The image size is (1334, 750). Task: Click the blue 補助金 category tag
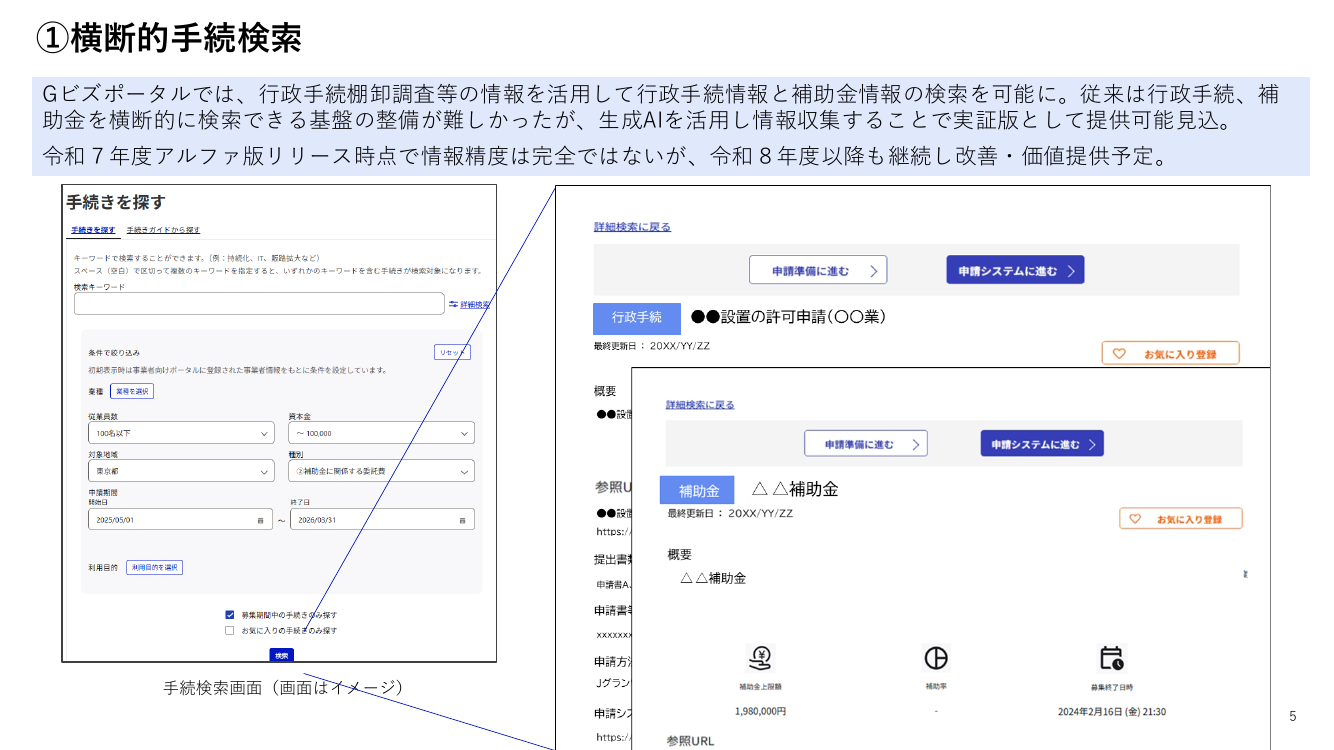click(x=697, y=490)
